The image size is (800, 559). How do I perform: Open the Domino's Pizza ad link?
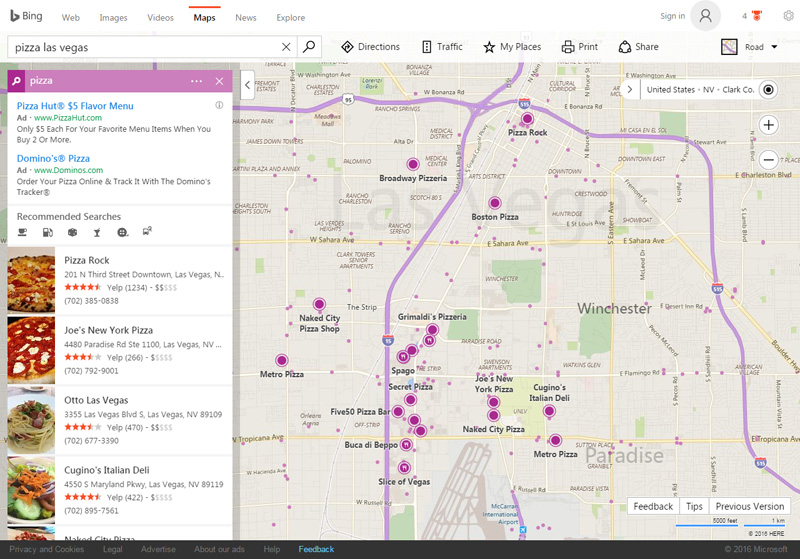click(x=53, y=159)
